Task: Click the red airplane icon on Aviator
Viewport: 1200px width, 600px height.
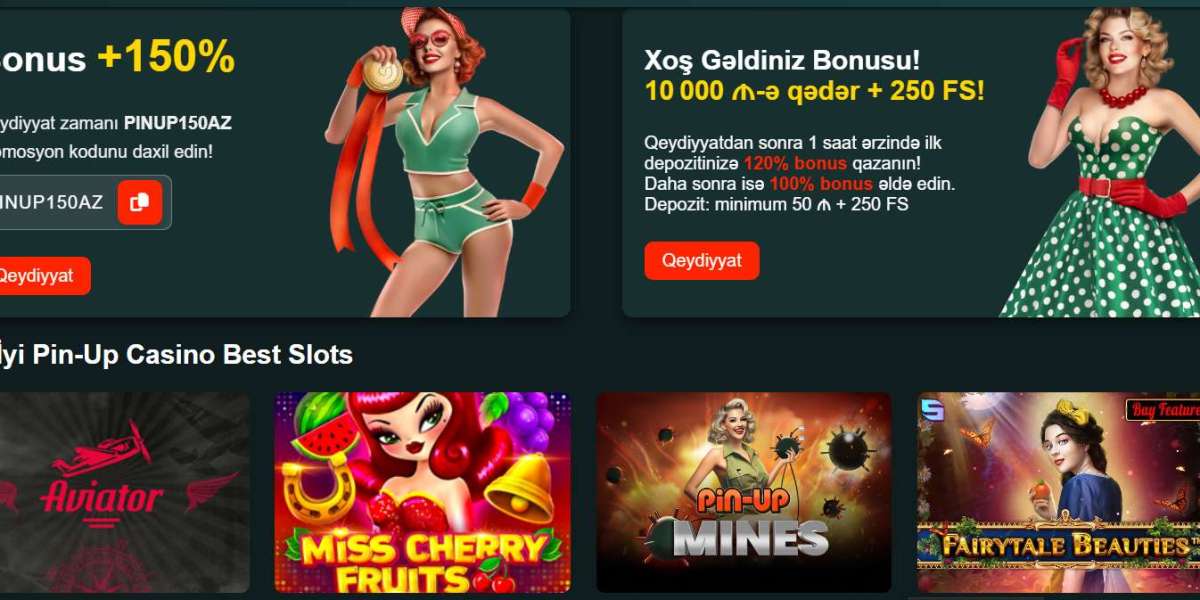Action: [x=100, y=450]
